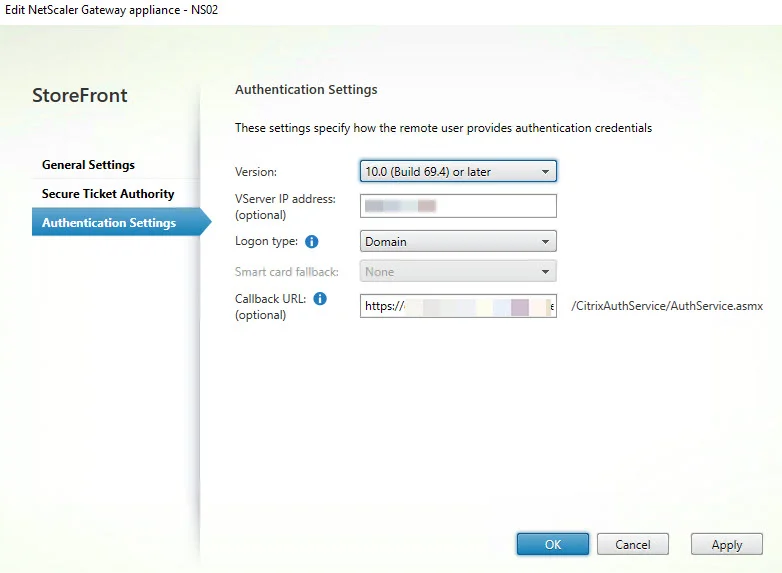Open the Secure Ticket Authority tab
Viewport: 782px width, 573px height.
pyautogui.click(x=108, y=193)
